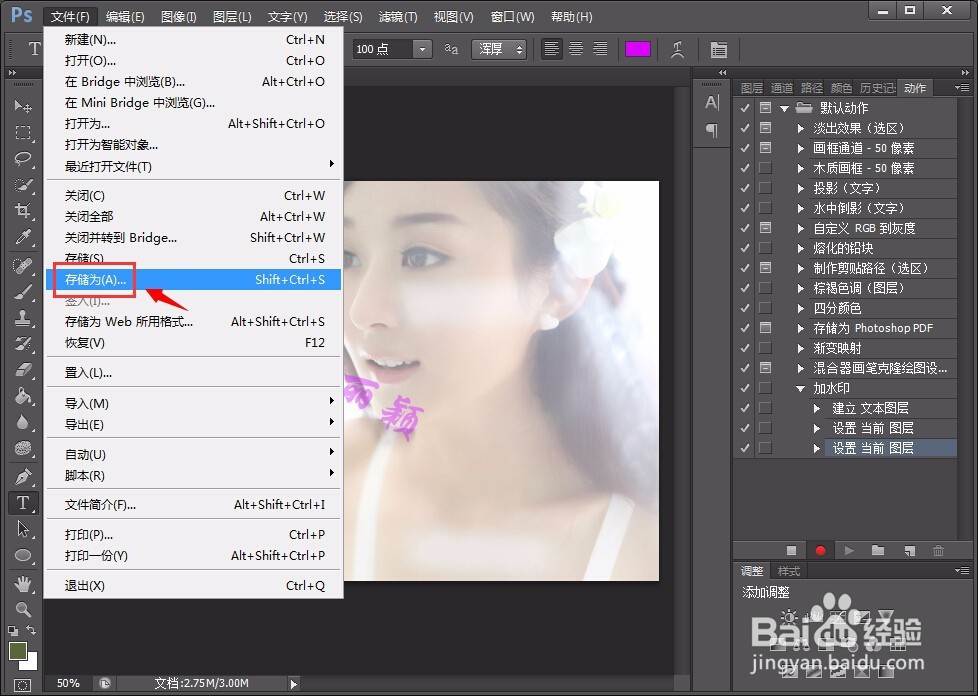Select the Zoom tool
The width and height of the screenshot is (978, 696).
click(x=23, y=609)
